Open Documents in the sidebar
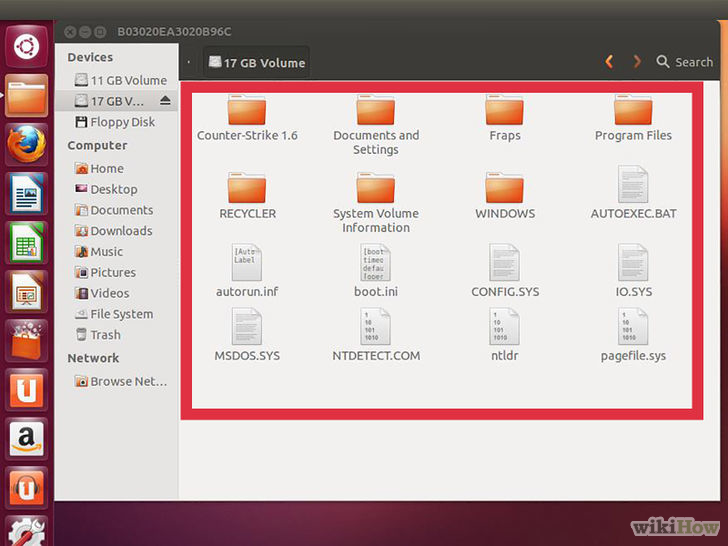This screenshot has height=546, width=728. [x=116, y=210]
